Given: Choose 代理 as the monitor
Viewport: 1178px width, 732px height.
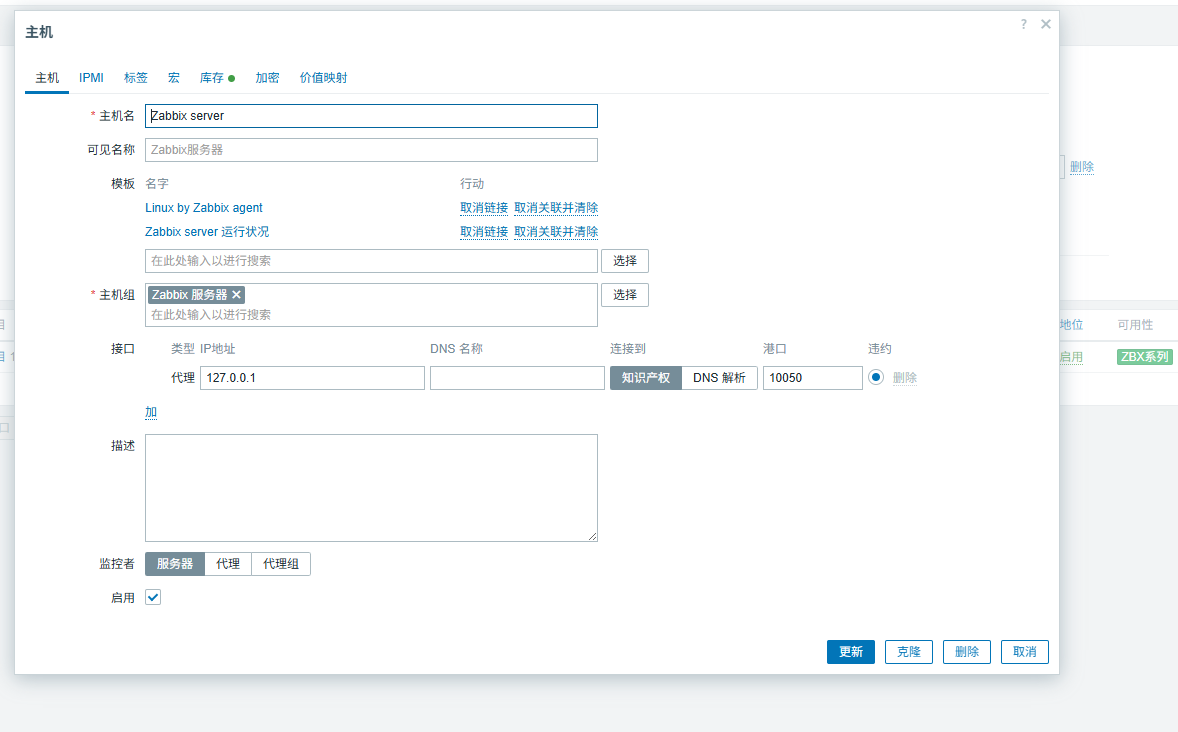Looking at the screenshot, I should 228,564.
